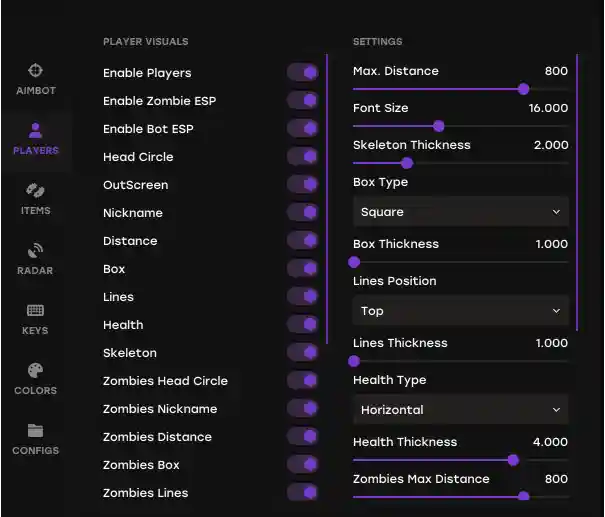Click the Max. Distance slider handle
The height and width of the screenshot is (517, 605).
524,89
